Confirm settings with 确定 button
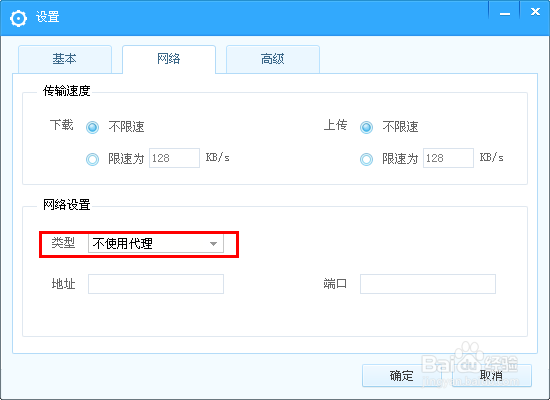The width and height of the screenshot is (550, 400). coord(402,375)
